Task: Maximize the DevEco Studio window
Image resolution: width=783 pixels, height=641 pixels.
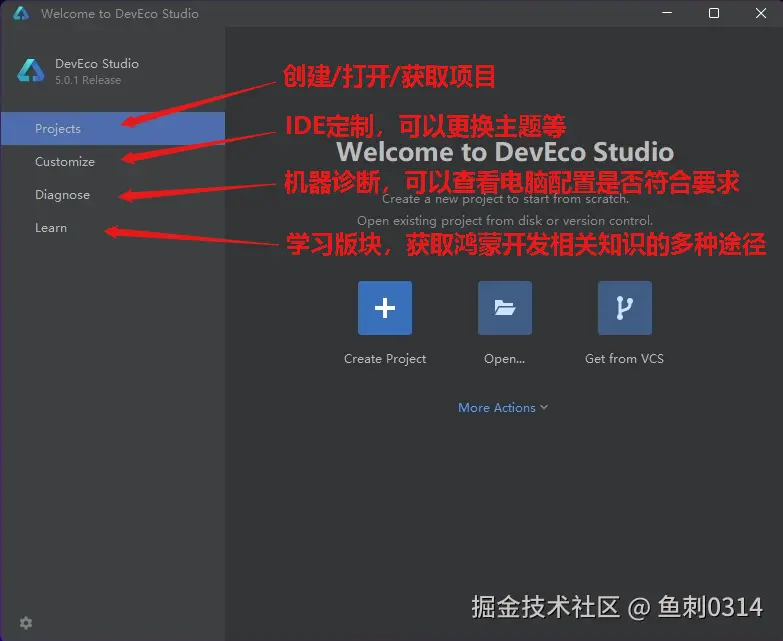Action: [x=714, y=13]
